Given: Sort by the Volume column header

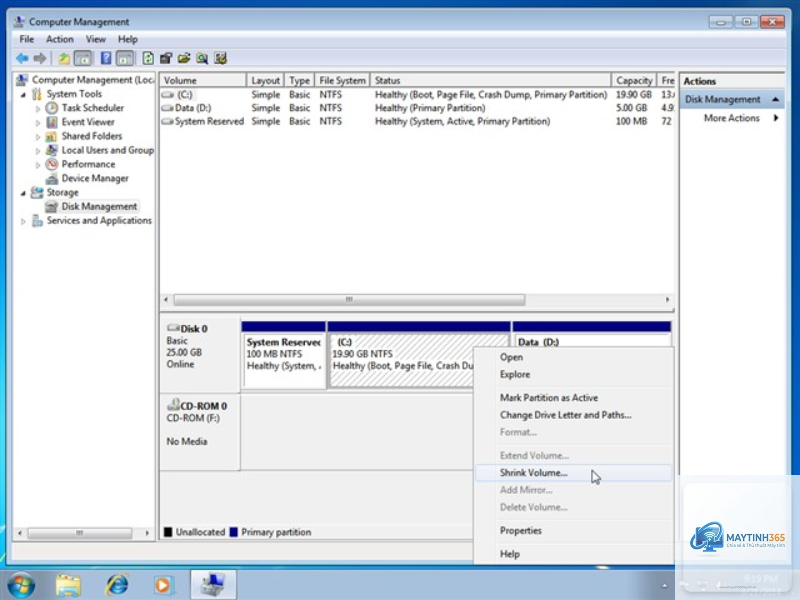Looking at the screenshot, I should pos(203,81).
